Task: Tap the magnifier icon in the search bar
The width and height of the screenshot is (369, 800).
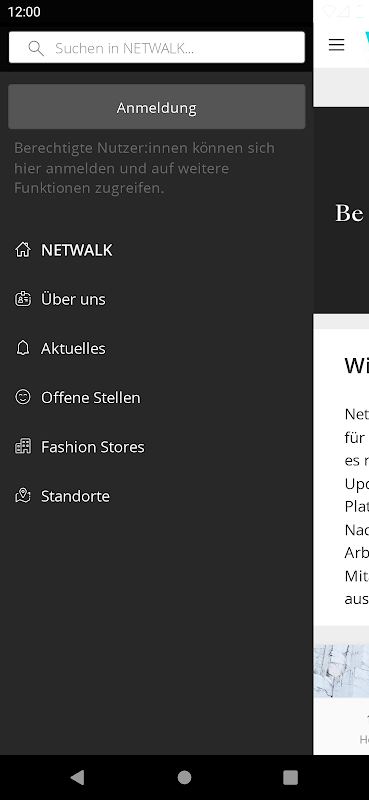Action: tap(36, 48)
